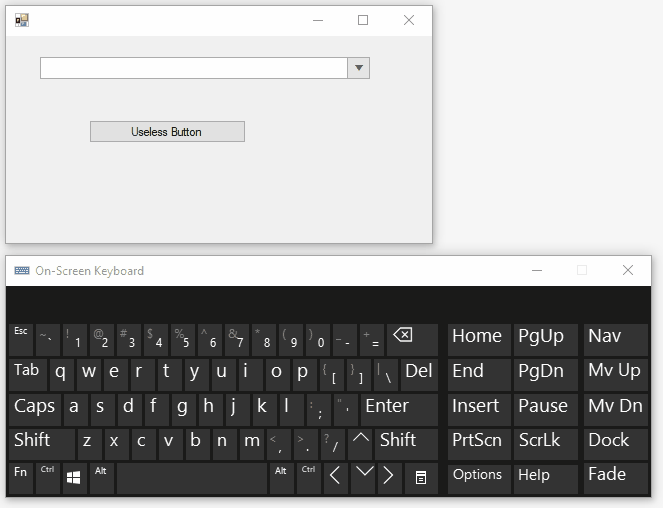663x508 pixels.
Task: Toggle the left Alt key
Action: [x=101, y=478]
